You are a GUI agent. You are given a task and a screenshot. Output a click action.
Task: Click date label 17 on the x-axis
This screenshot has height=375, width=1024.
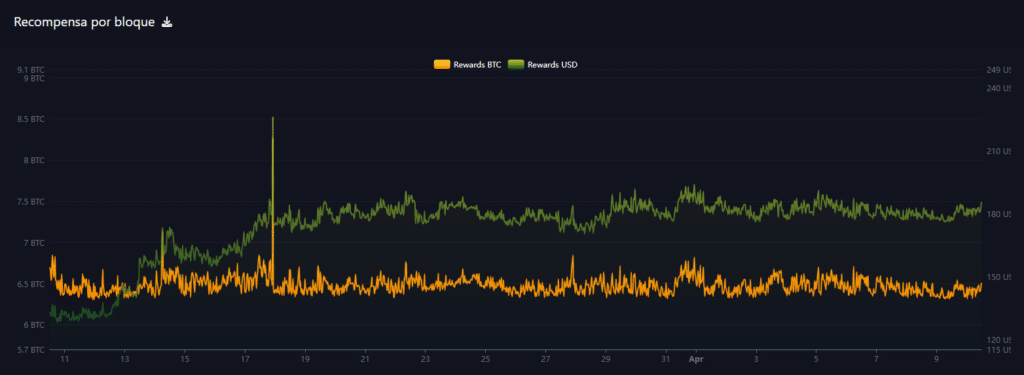245,359
